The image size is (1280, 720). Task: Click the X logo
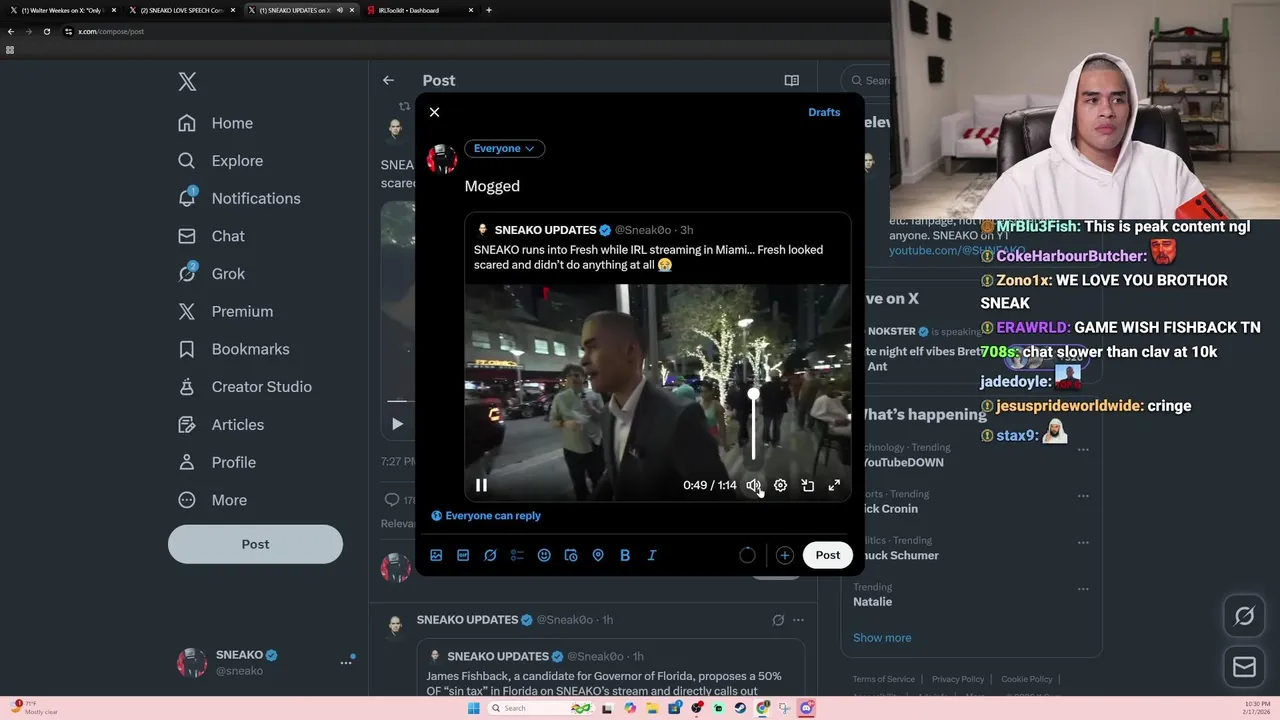tap(187, 82)
